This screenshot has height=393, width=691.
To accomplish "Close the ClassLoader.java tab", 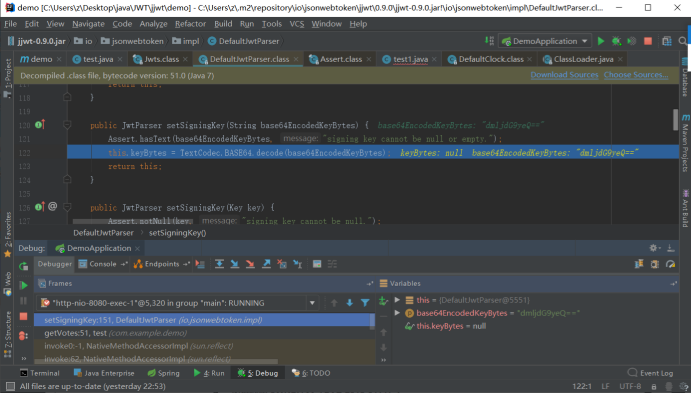I will (x=620, y=59).
